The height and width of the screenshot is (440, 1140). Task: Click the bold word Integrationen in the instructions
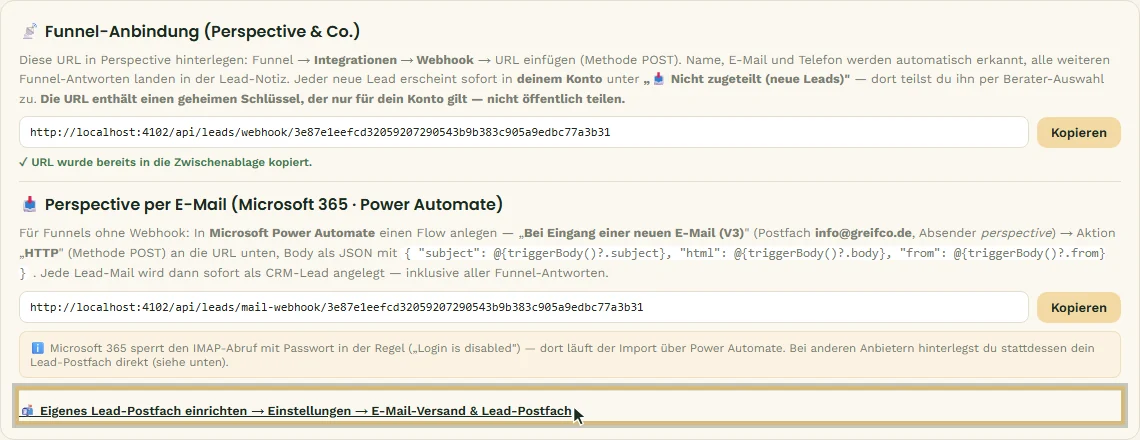click(356, 60)
